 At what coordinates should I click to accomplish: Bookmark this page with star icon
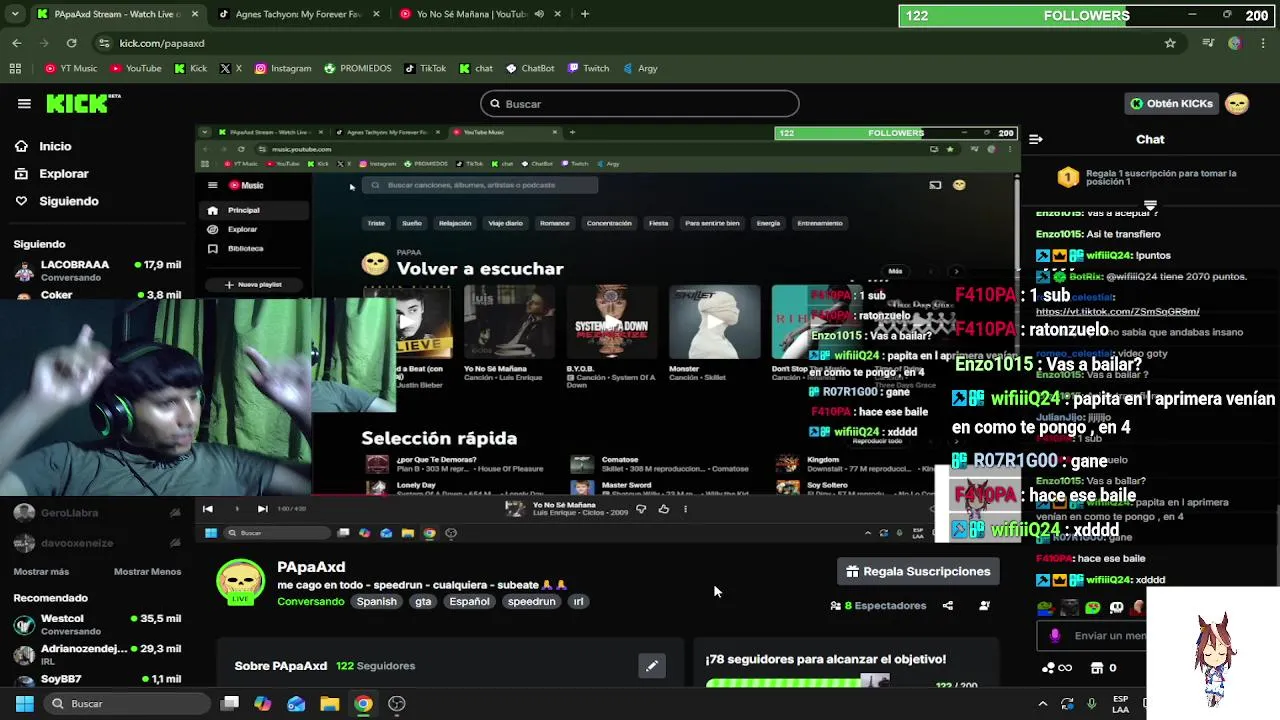(x=1170, y=43)
